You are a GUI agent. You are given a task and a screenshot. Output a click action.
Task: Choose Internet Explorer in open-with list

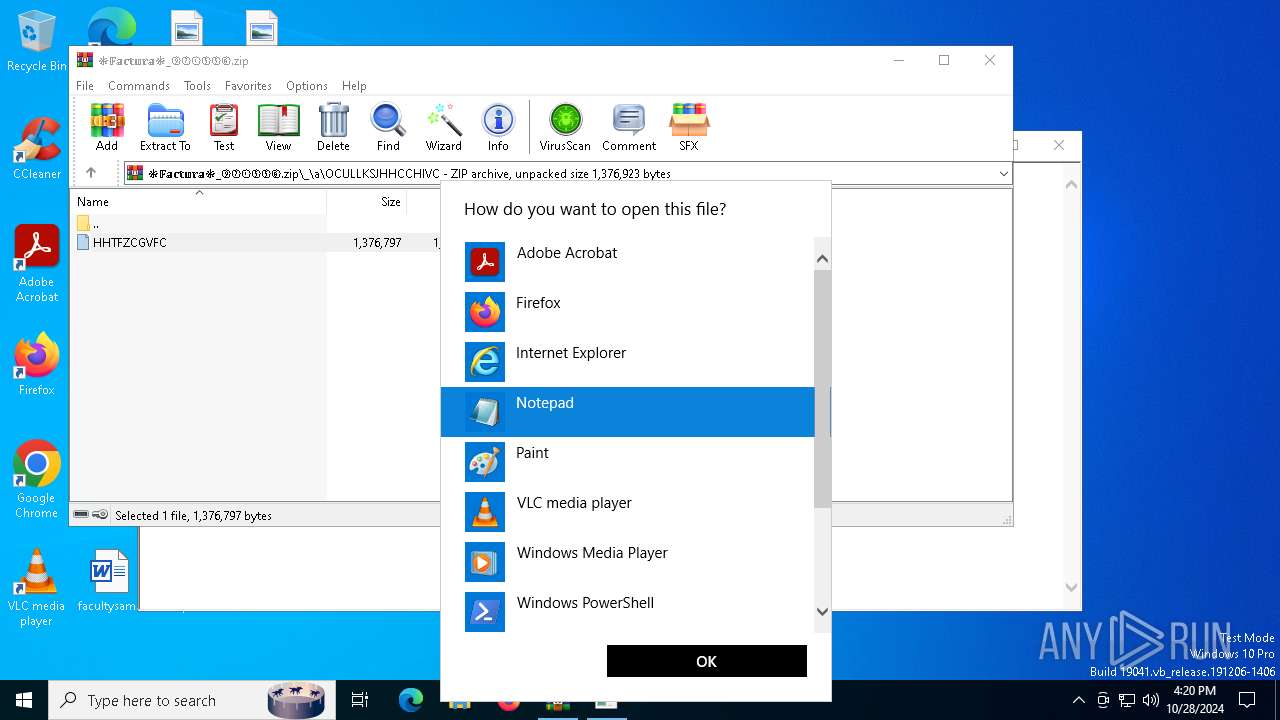[x=628, y=362]
